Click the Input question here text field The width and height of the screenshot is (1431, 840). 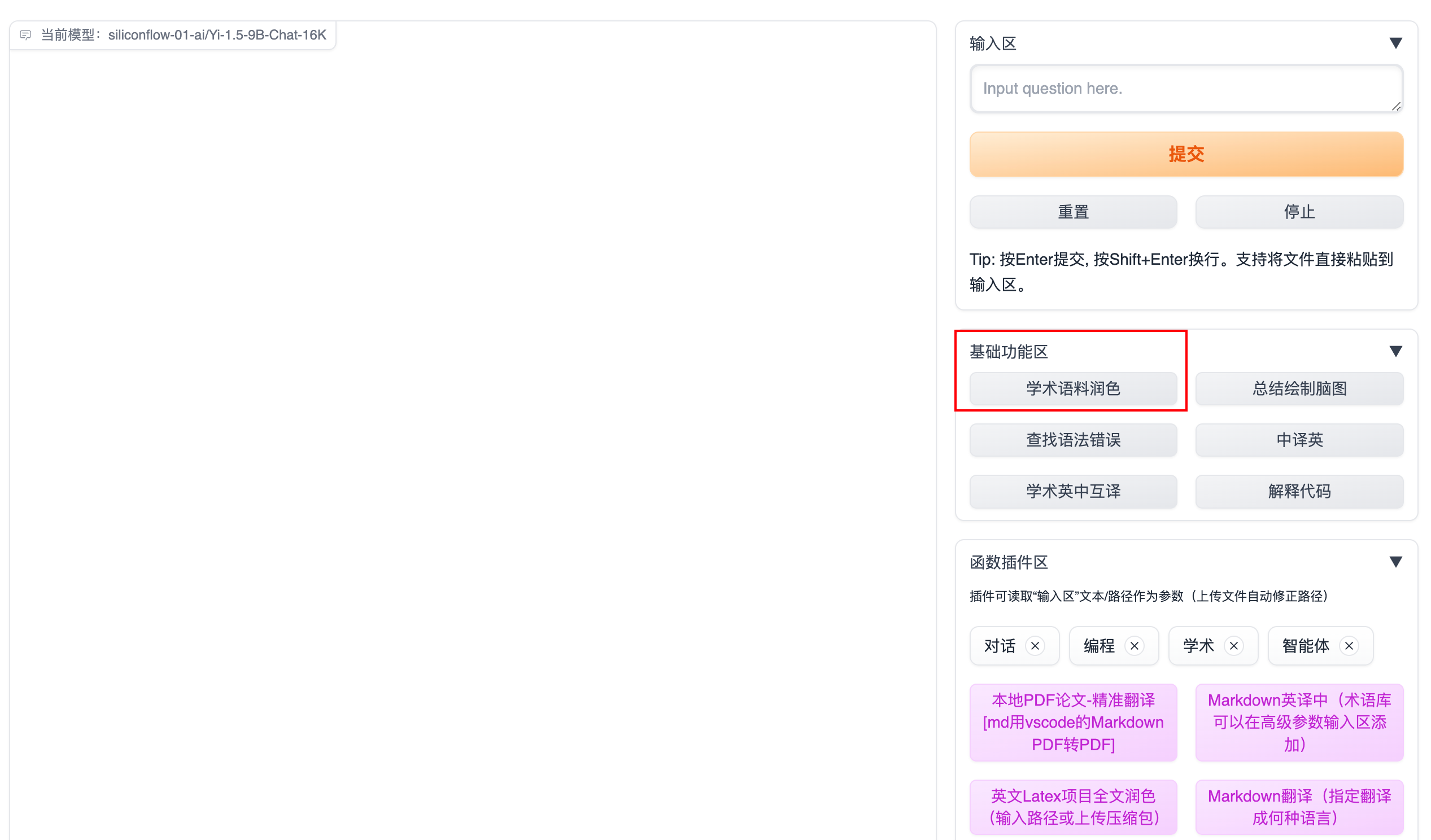coord(1186,89)
